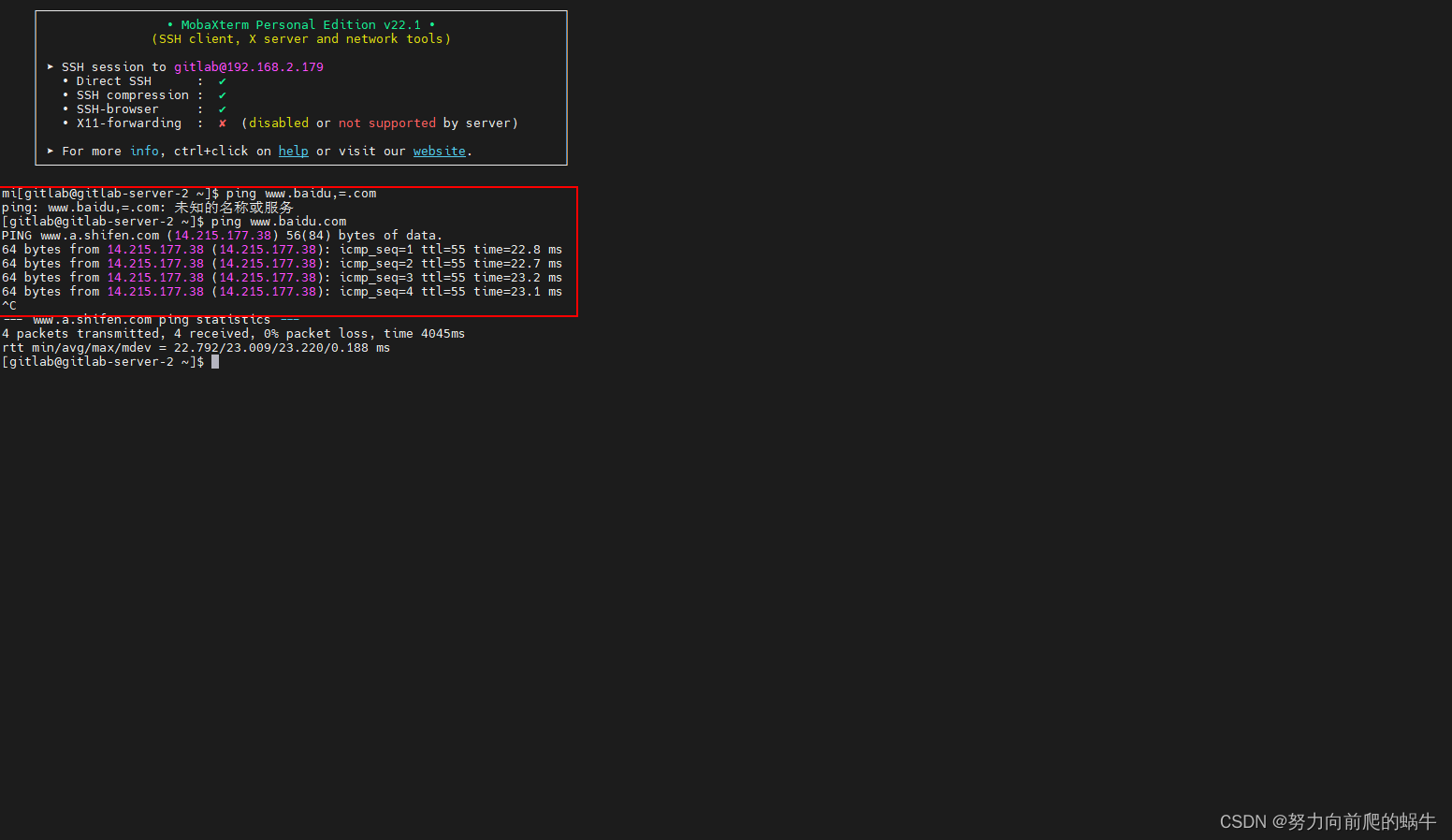The height and width of the screenshot is (840, 1452).
Task: Click the Direct SSH green check mark
Action: tap(223, 81)
